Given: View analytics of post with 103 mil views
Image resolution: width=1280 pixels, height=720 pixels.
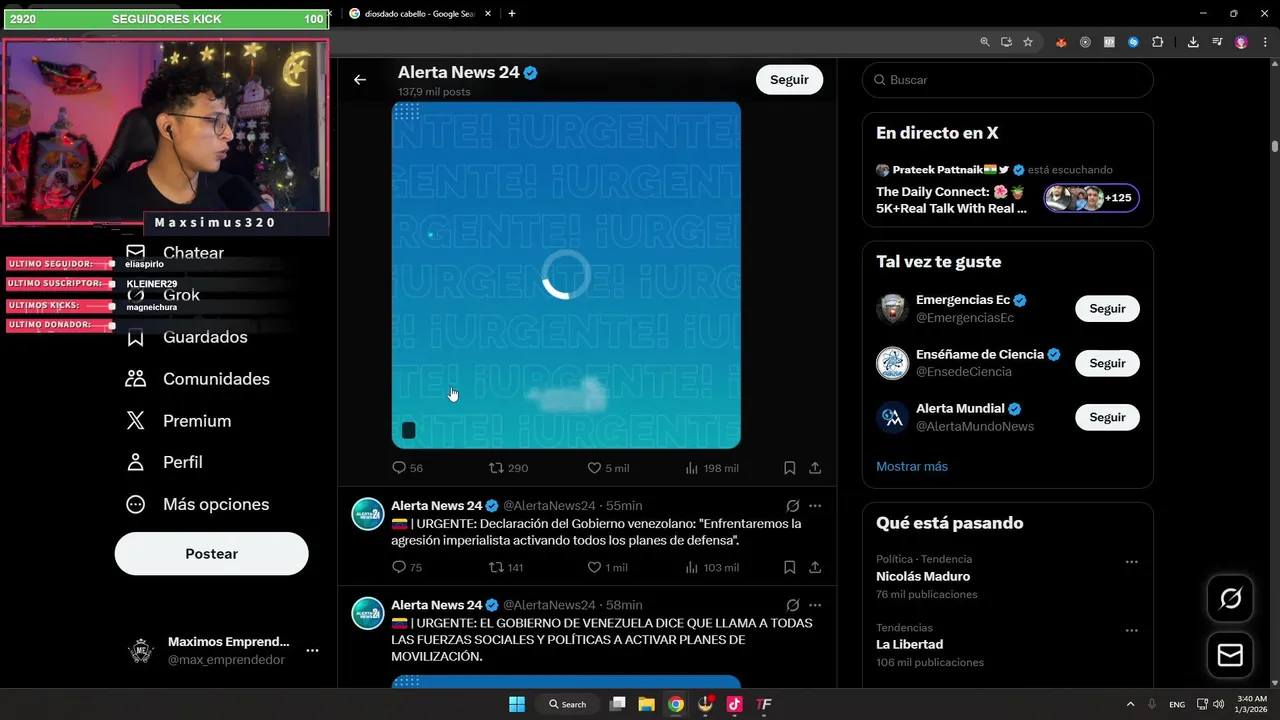Looking at the screenshot, I should (712, 567).
